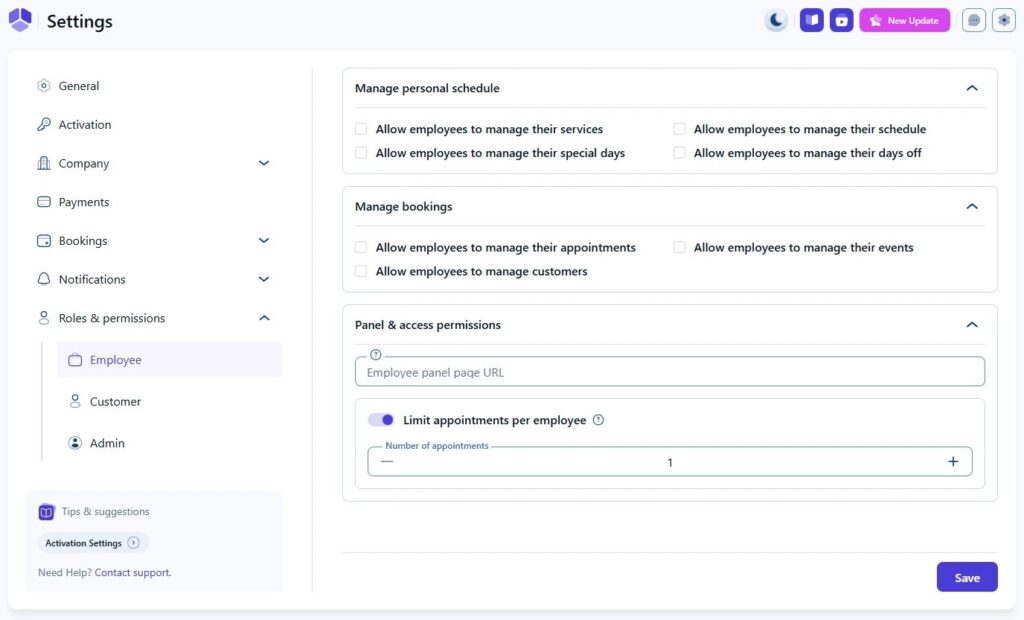This screenshot has width=1024, height=620.
Task: Open the documentation book icon in header
Action: [812, 20]
